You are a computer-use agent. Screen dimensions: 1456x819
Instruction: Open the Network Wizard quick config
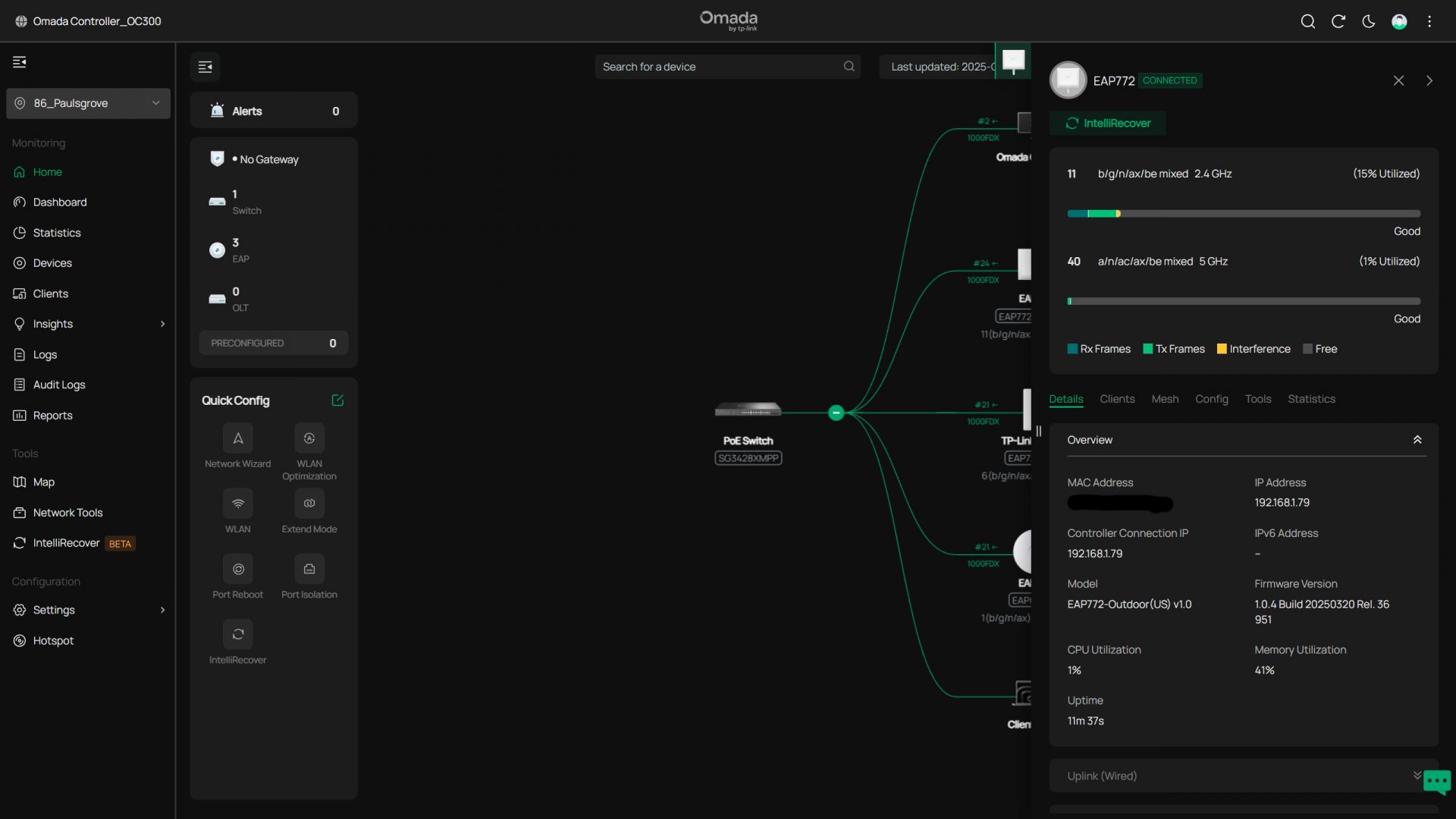pos(237,438)
